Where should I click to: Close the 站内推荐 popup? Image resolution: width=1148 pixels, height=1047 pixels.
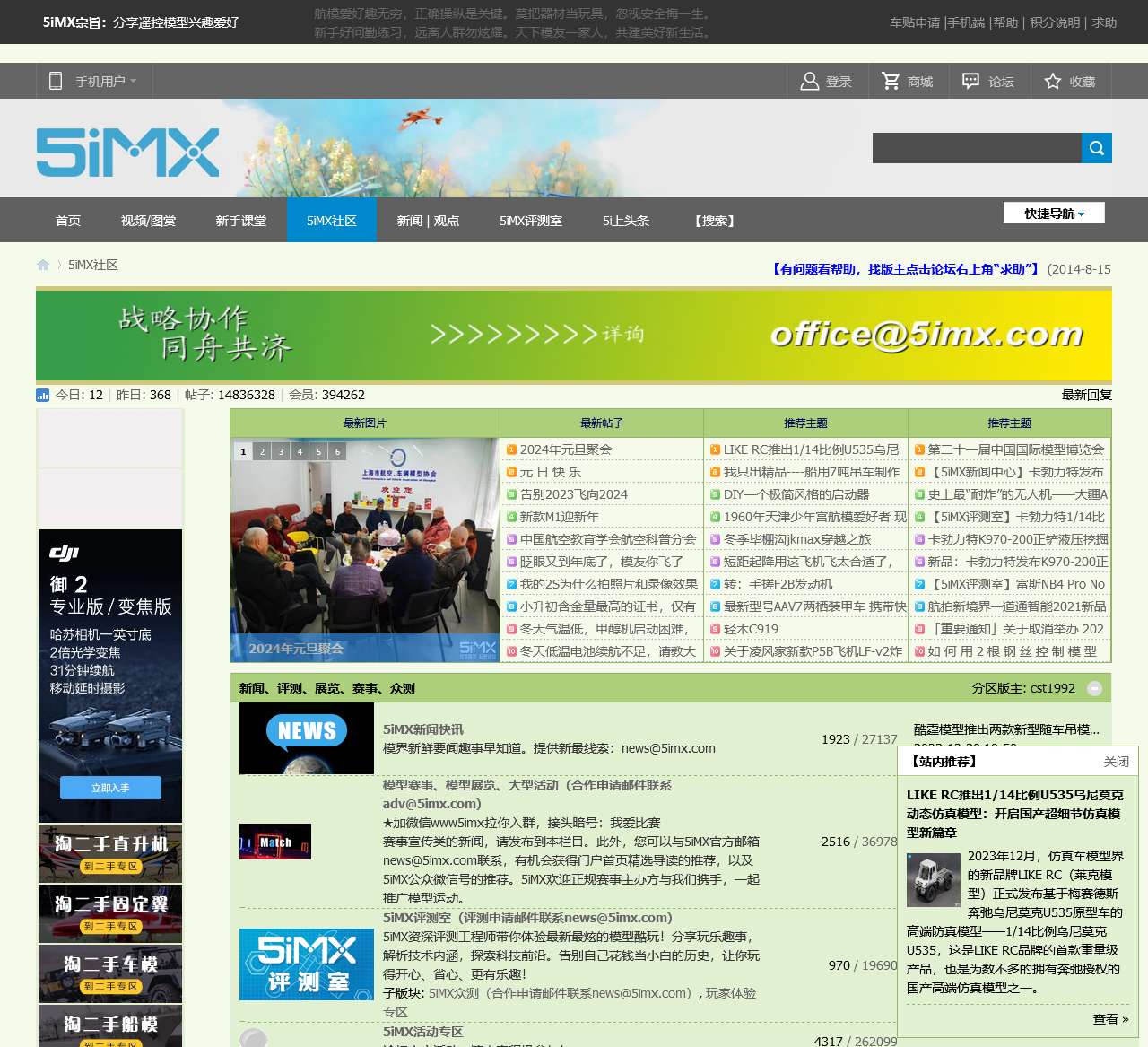pyautogui.click(x=1116, y=762)
